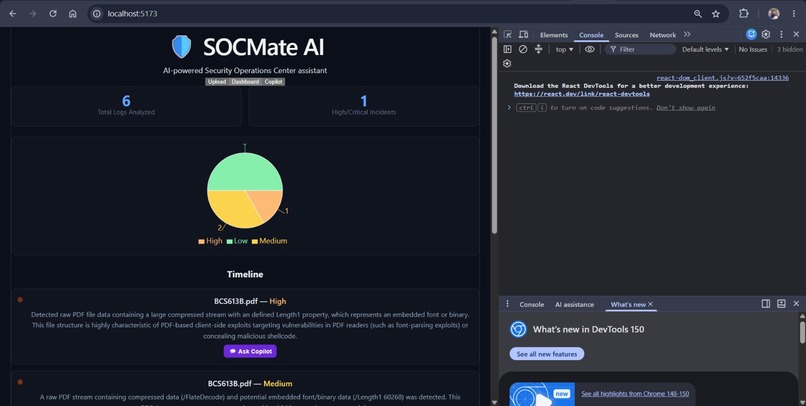The height and width of the screenshot is (406, 806).
Task: Open the Extensions puzzle icon
Action: (743, 14)
